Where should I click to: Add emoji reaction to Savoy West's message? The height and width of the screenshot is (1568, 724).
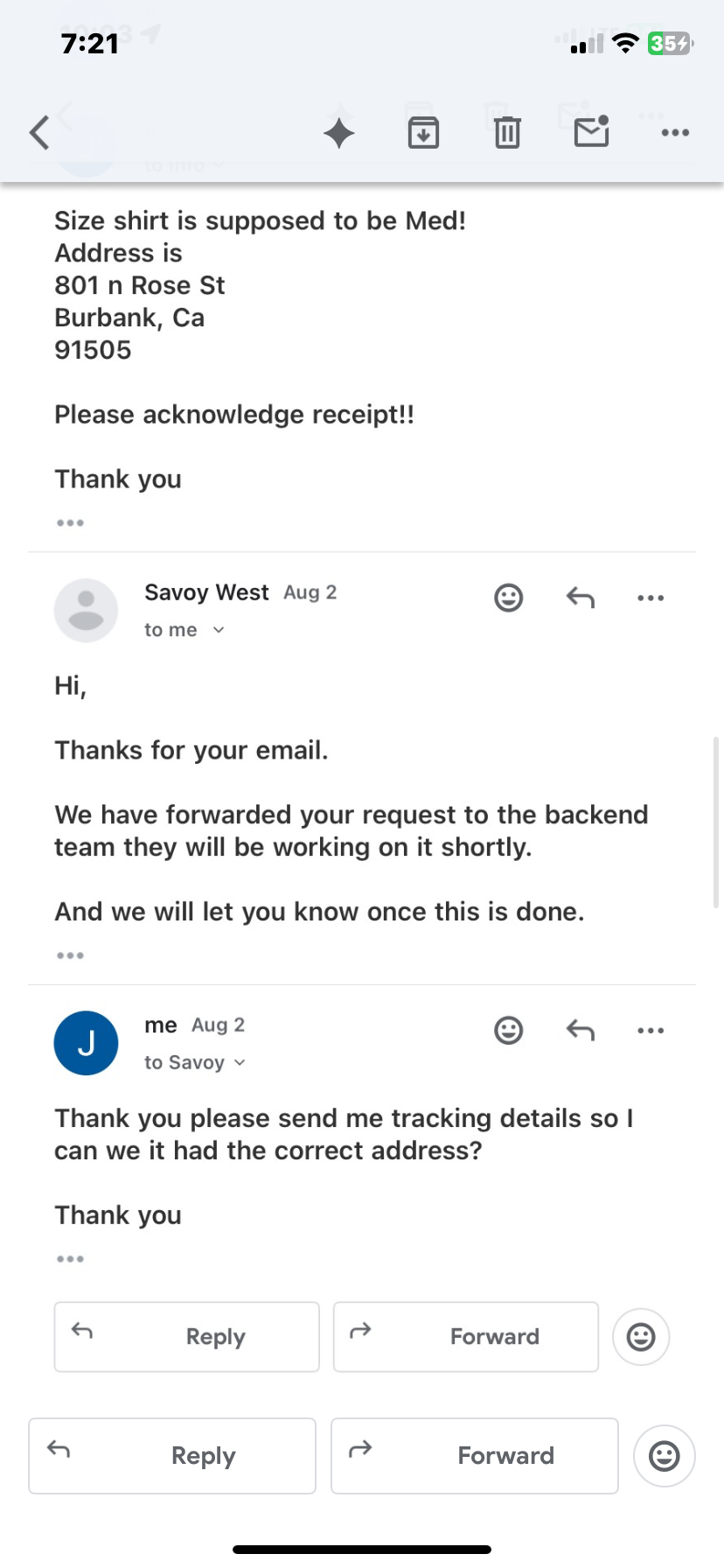click(508, 598)
